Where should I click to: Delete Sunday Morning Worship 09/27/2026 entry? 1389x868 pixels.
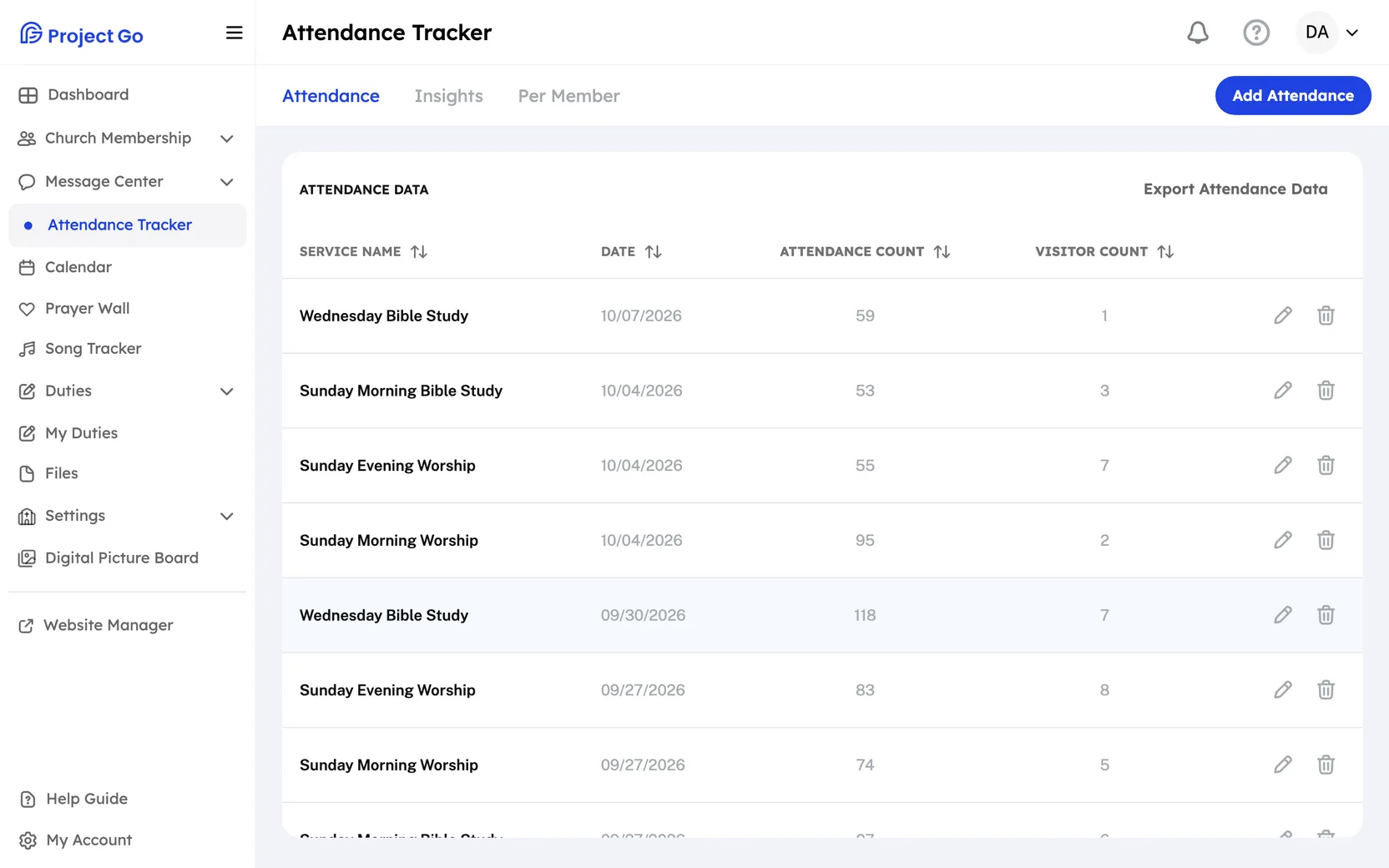point(1326,765)
